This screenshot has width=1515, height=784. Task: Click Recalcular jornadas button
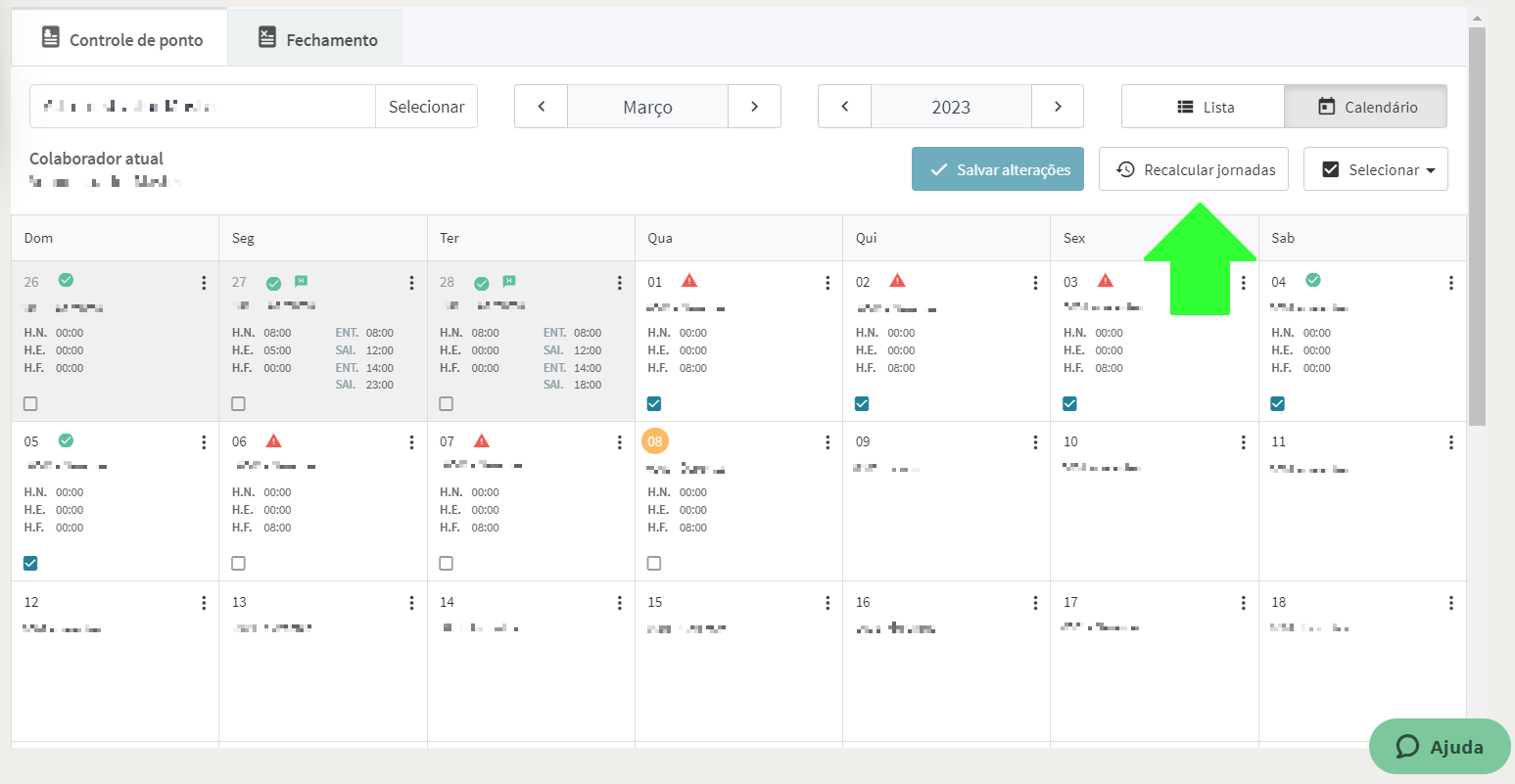pos(1194,169)
